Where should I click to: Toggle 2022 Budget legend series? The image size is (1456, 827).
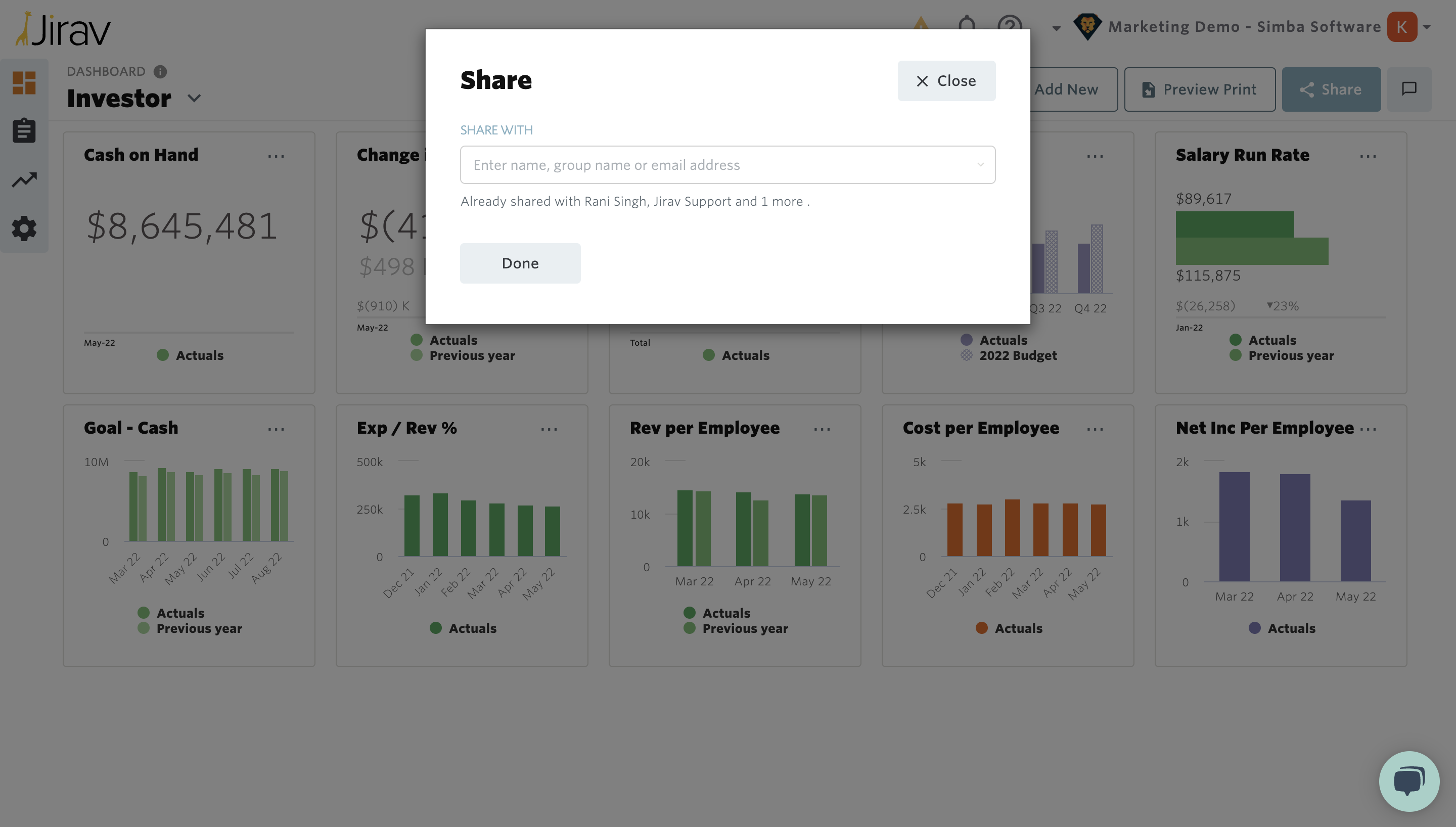pos(1017,355)
